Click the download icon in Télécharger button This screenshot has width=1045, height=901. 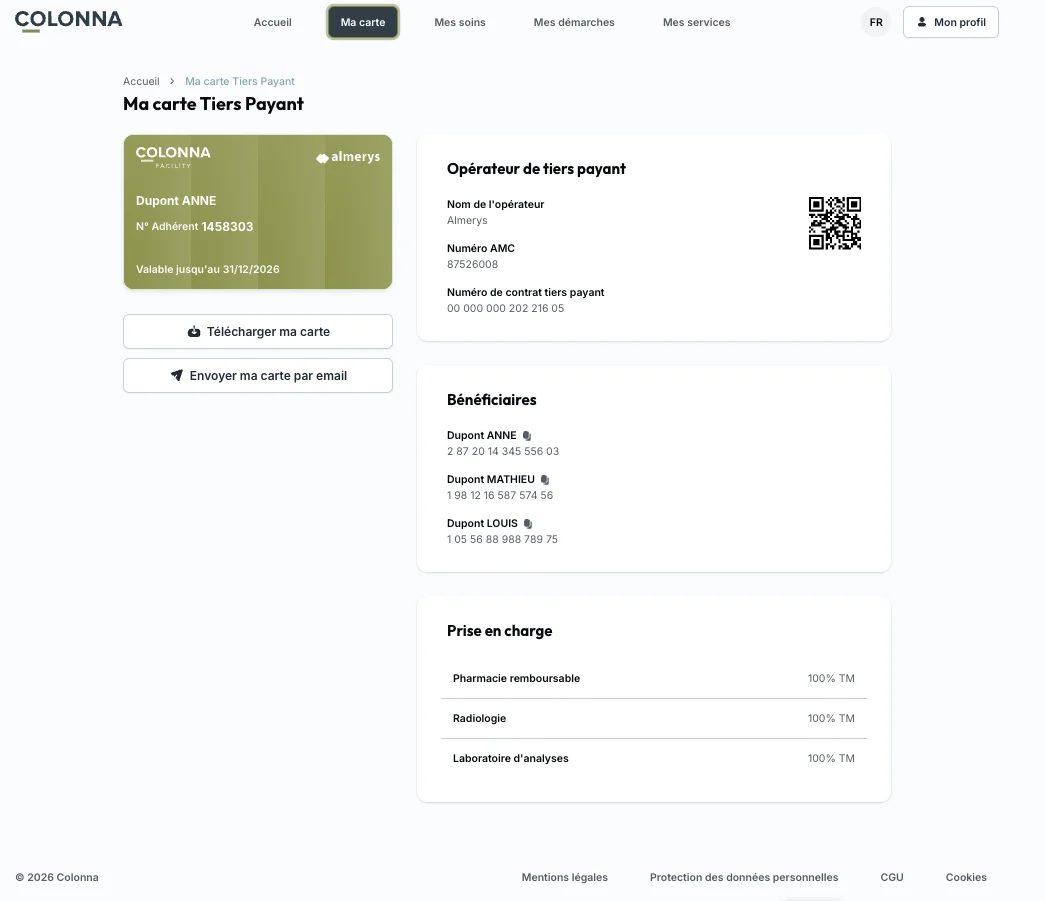pos(194,331)
